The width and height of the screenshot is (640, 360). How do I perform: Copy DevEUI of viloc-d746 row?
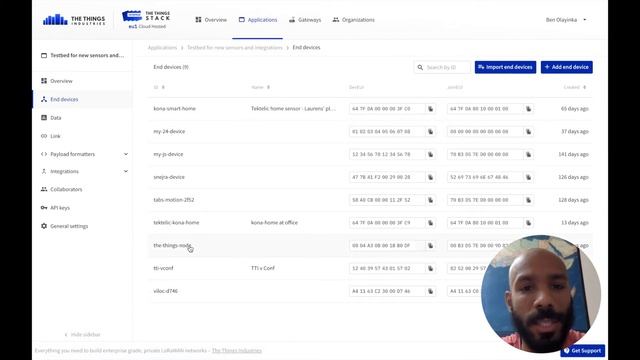[430, 291]
